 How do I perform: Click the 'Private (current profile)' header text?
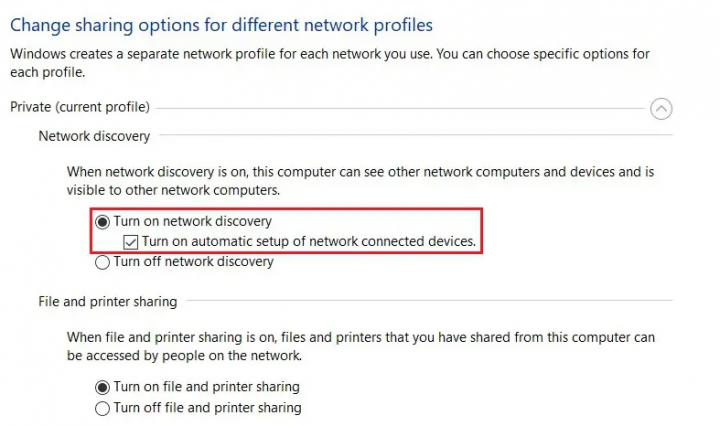coord(79,107)
